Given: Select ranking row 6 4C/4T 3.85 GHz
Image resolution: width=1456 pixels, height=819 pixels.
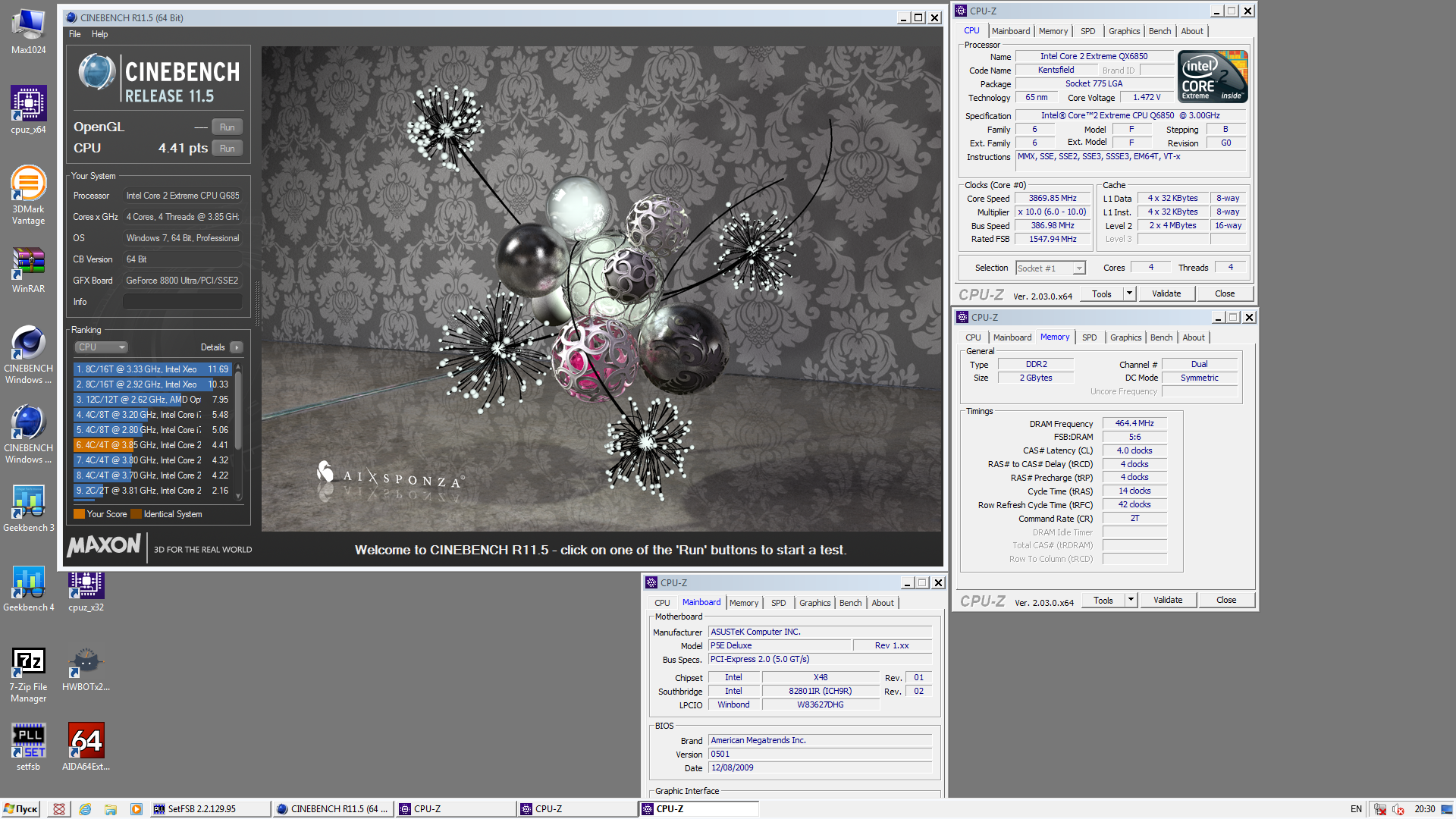Looking at the screenshot, I should pos(152,445).
